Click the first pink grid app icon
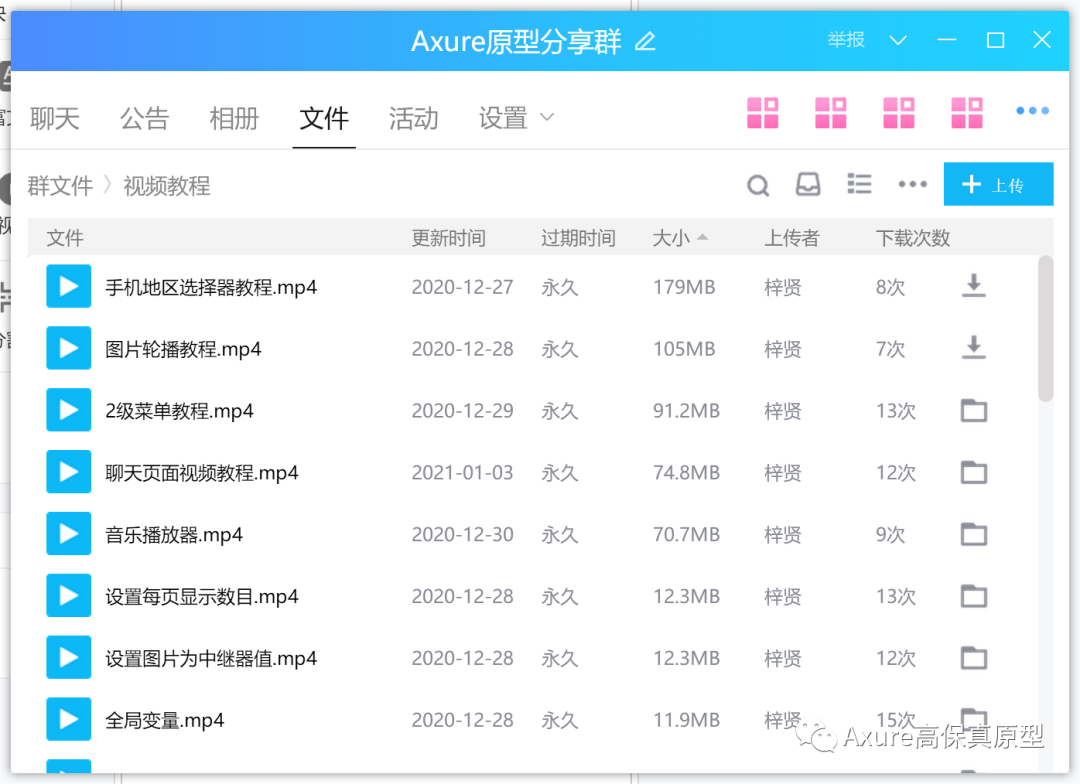Viewport: 1080px width, 784px height. point(762,112)
